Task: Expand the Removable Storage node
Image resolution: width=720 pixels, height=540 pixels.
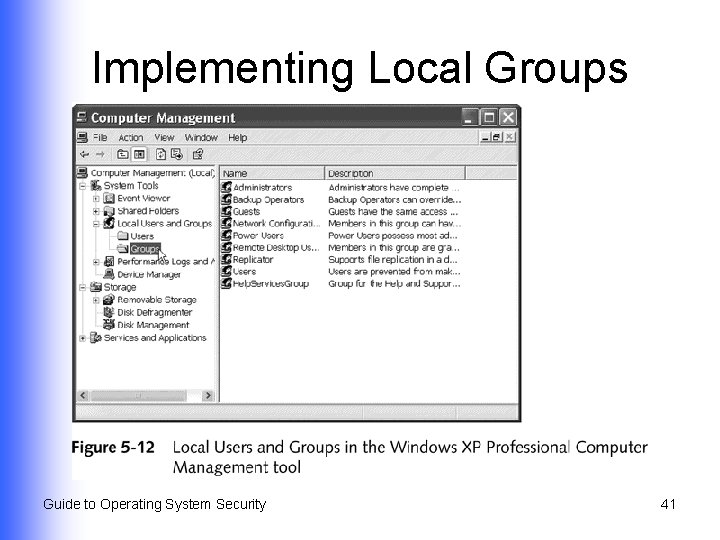Action: (96, 300)
